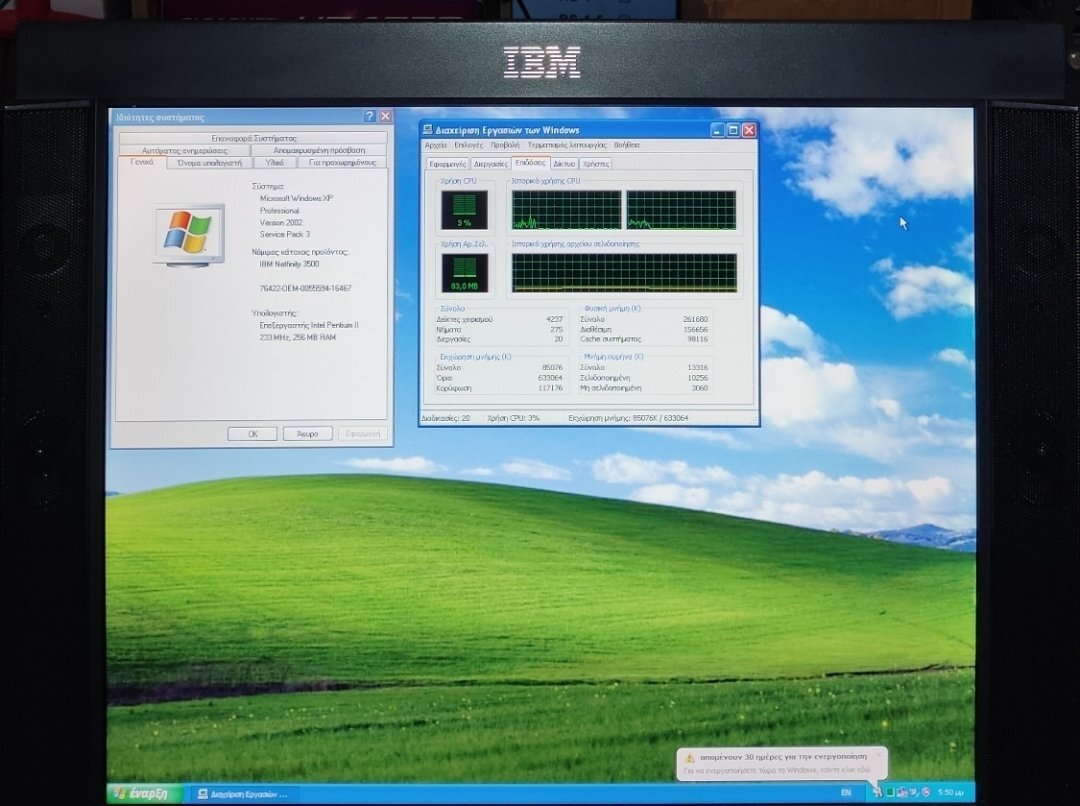Switch to the Διεργασίες tab

(490, 164)
